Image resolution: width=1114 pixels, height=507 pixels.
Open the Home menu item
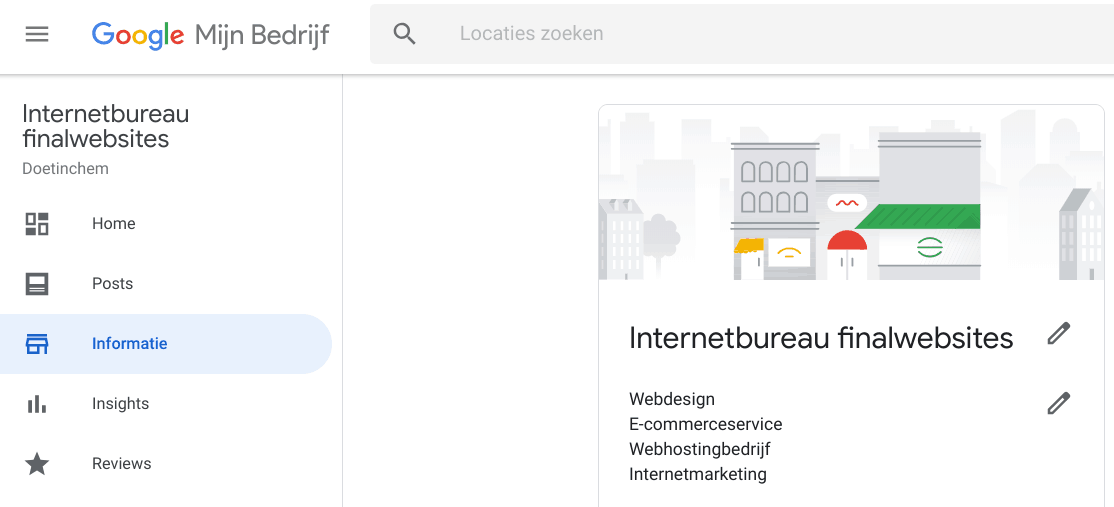(x=166, y=224)
